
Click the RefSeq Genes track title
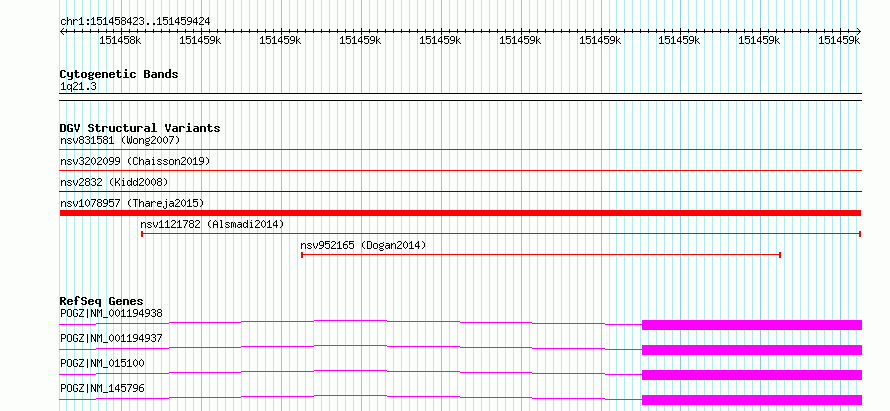click(x=102, y=301)
